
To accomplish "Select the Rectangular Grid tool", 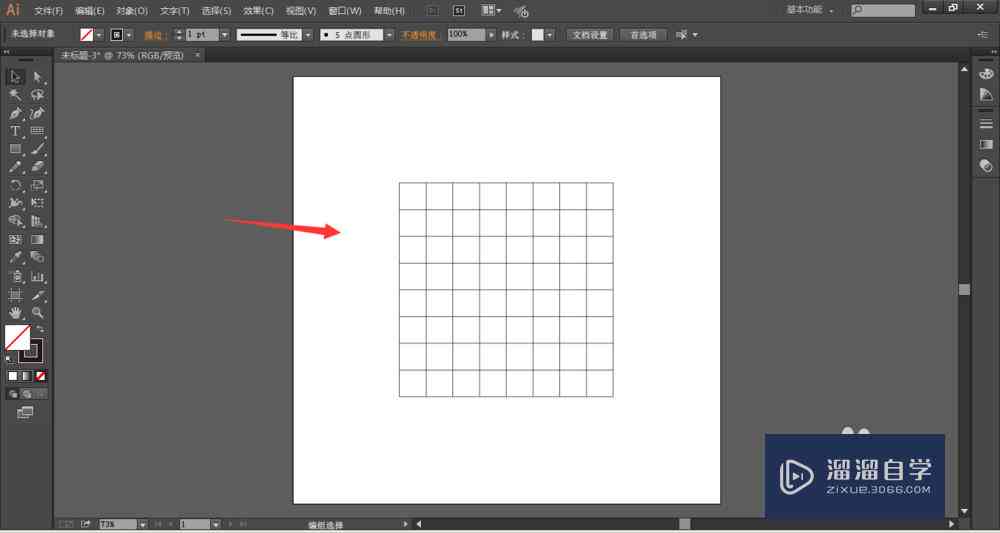I will pyautogui.click(x=38, y=131).
